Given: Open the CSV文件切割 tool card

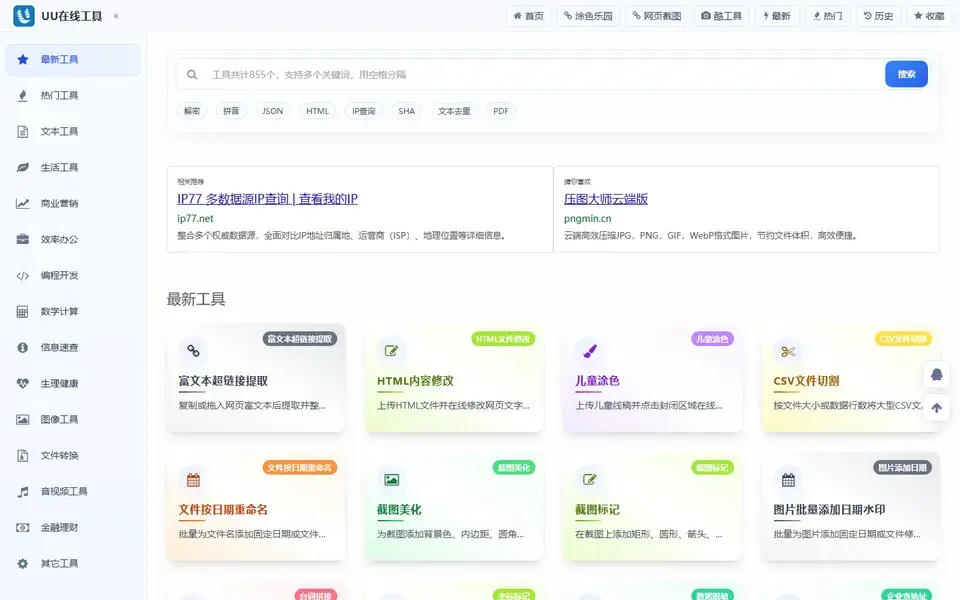Looking at the screenshot, I should click(x=851, y=378).
